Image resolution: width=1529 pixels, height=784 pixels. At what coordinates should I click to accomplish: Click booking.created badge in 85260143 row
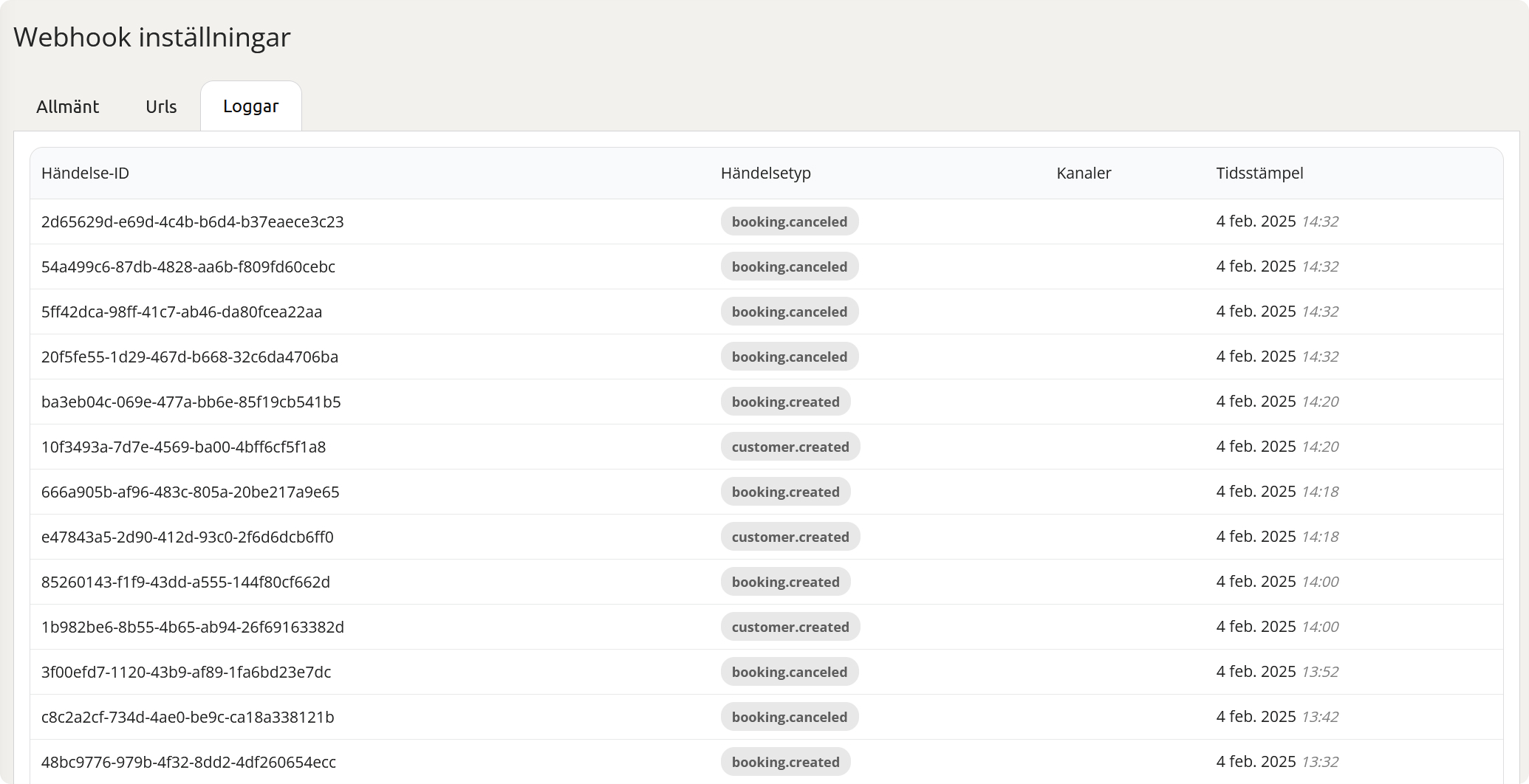pyautogui.click(x=786, y=582)
